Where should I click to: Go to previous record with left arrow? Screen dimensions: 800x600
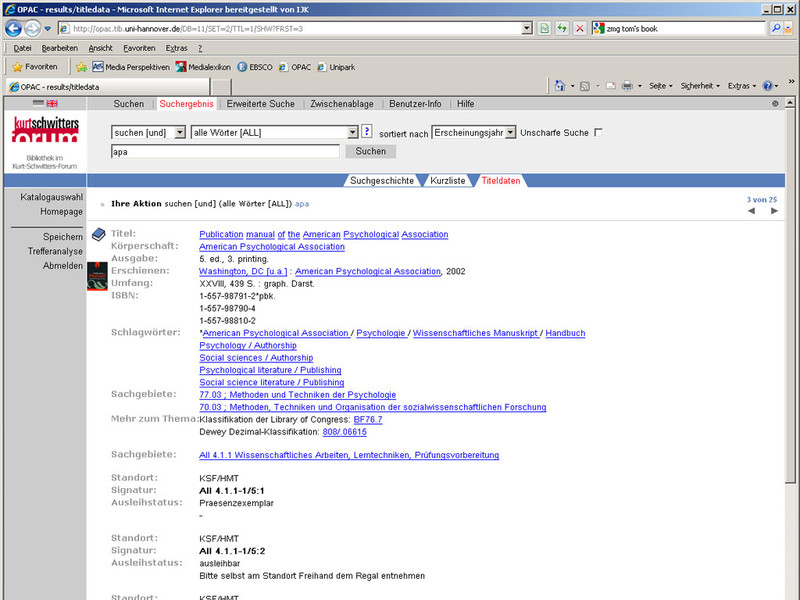(751, 211)
